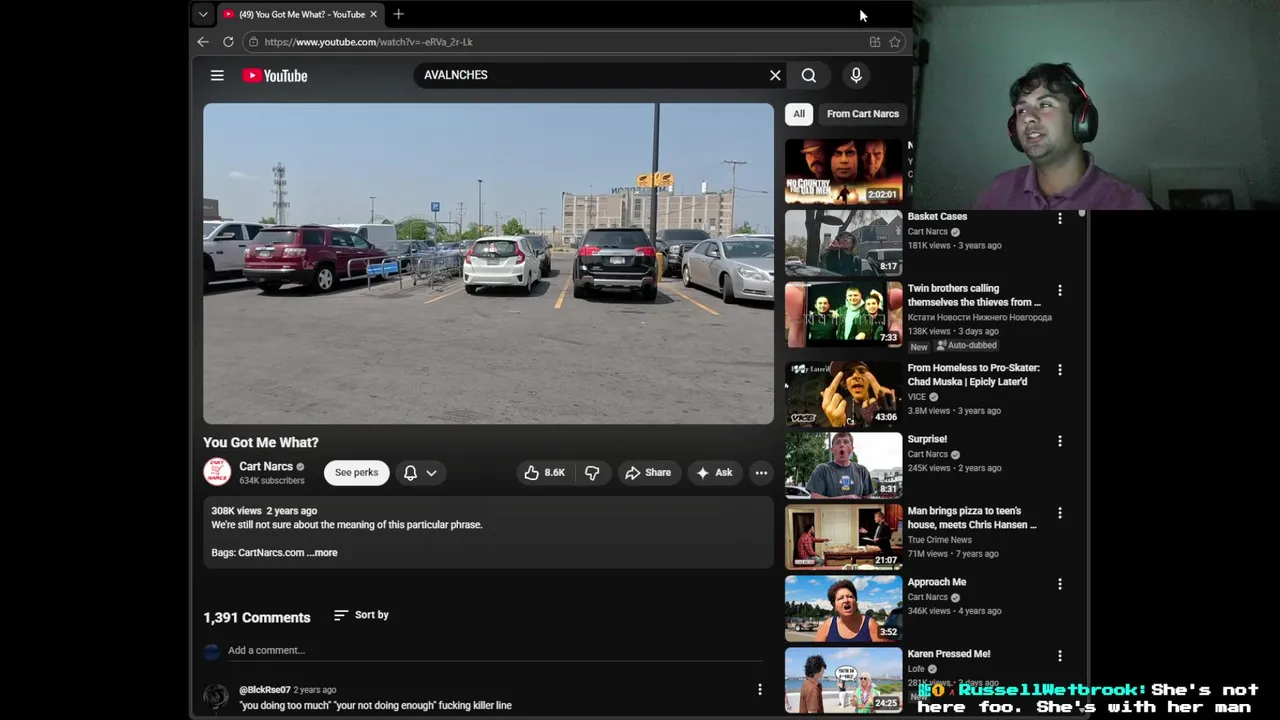The image size is (1280, 720).
Task: Run search with the magnifier button
Action: point(809,75)
